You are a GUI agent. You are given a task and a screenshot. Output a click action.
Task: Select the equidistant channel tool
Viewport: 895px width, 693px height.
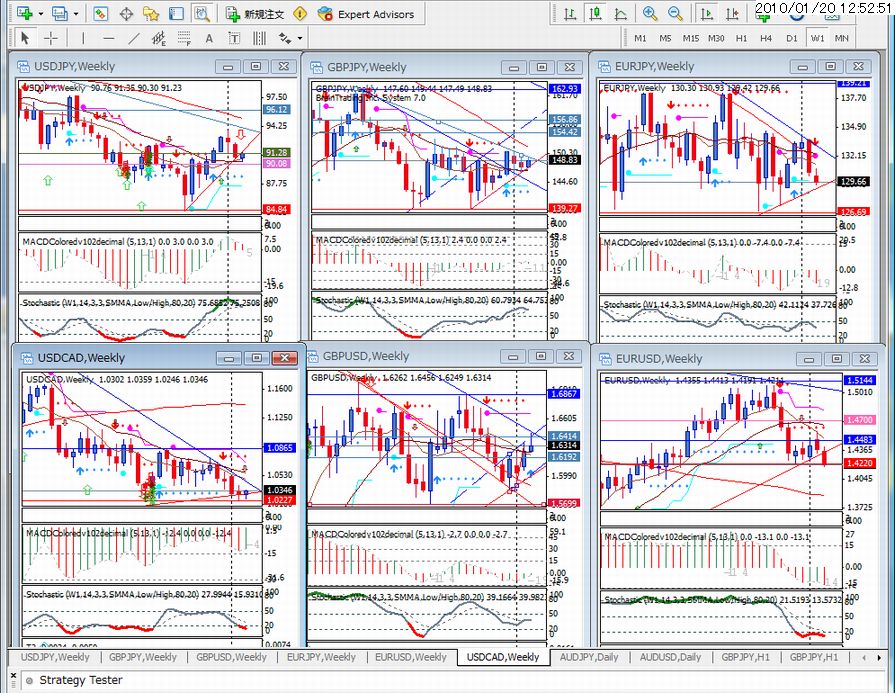pos(159,38)
